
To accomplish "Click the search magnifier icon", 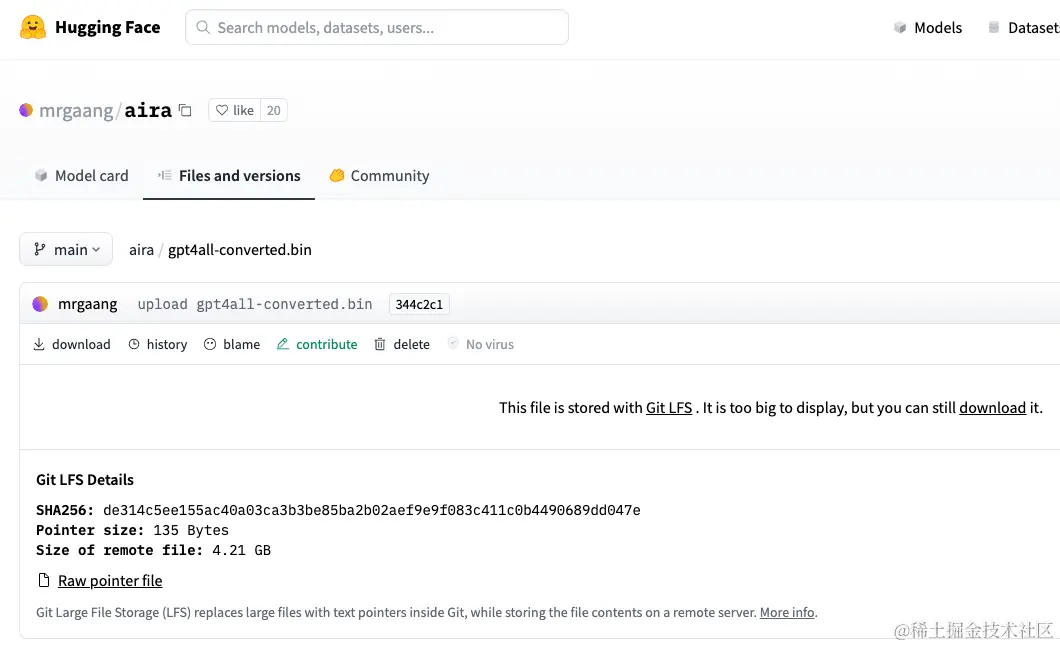I will (x=203, y=27).
